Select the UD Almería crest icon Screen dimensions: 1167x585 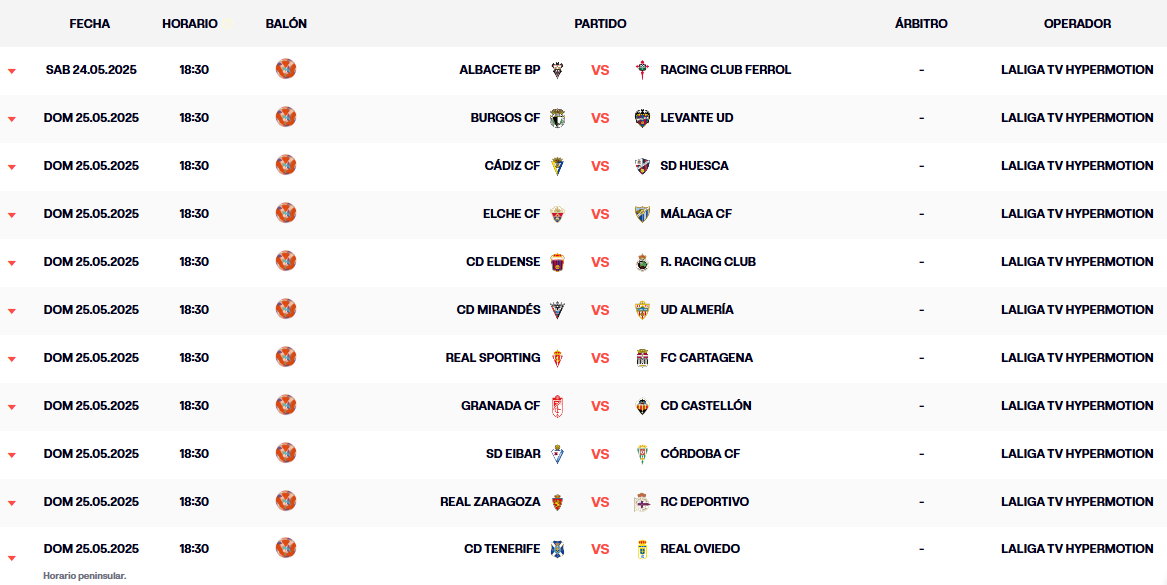[x=642, y=310]
